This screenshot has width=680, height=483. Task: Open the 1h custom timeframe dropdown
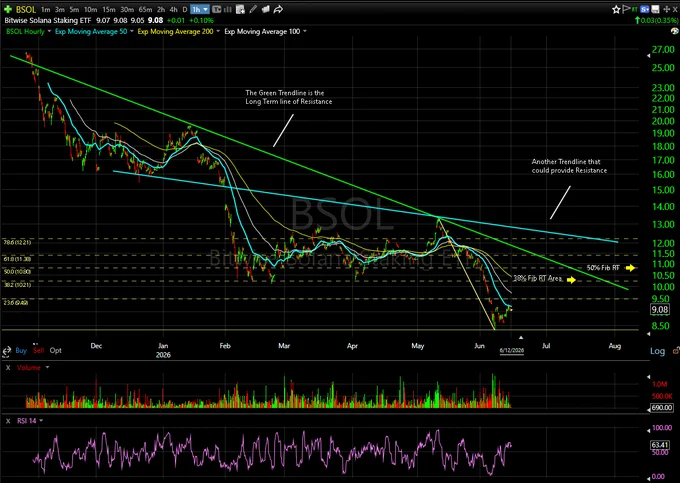(199, 9)
